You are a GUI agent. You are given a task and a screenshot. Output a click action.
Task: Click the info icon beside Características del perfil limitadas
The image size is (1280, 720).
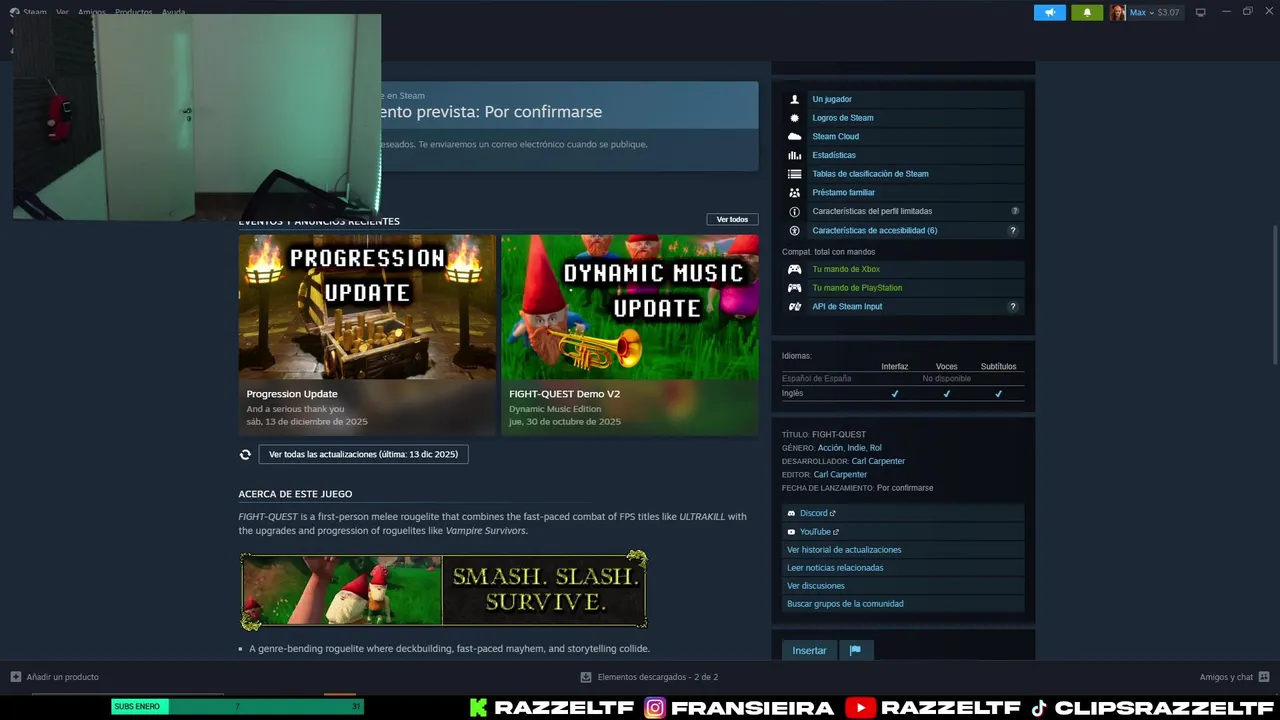[794, 211]
